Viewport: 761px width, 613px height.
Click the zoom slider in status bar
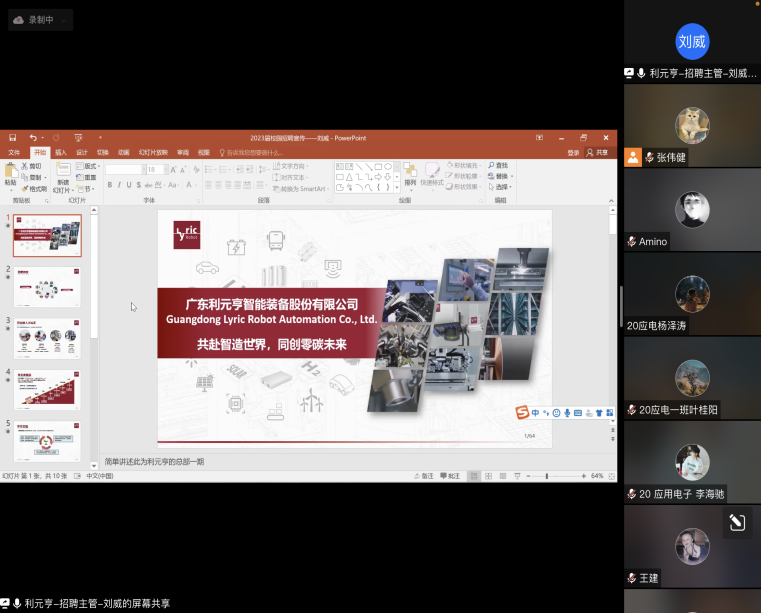click(545, 476)
